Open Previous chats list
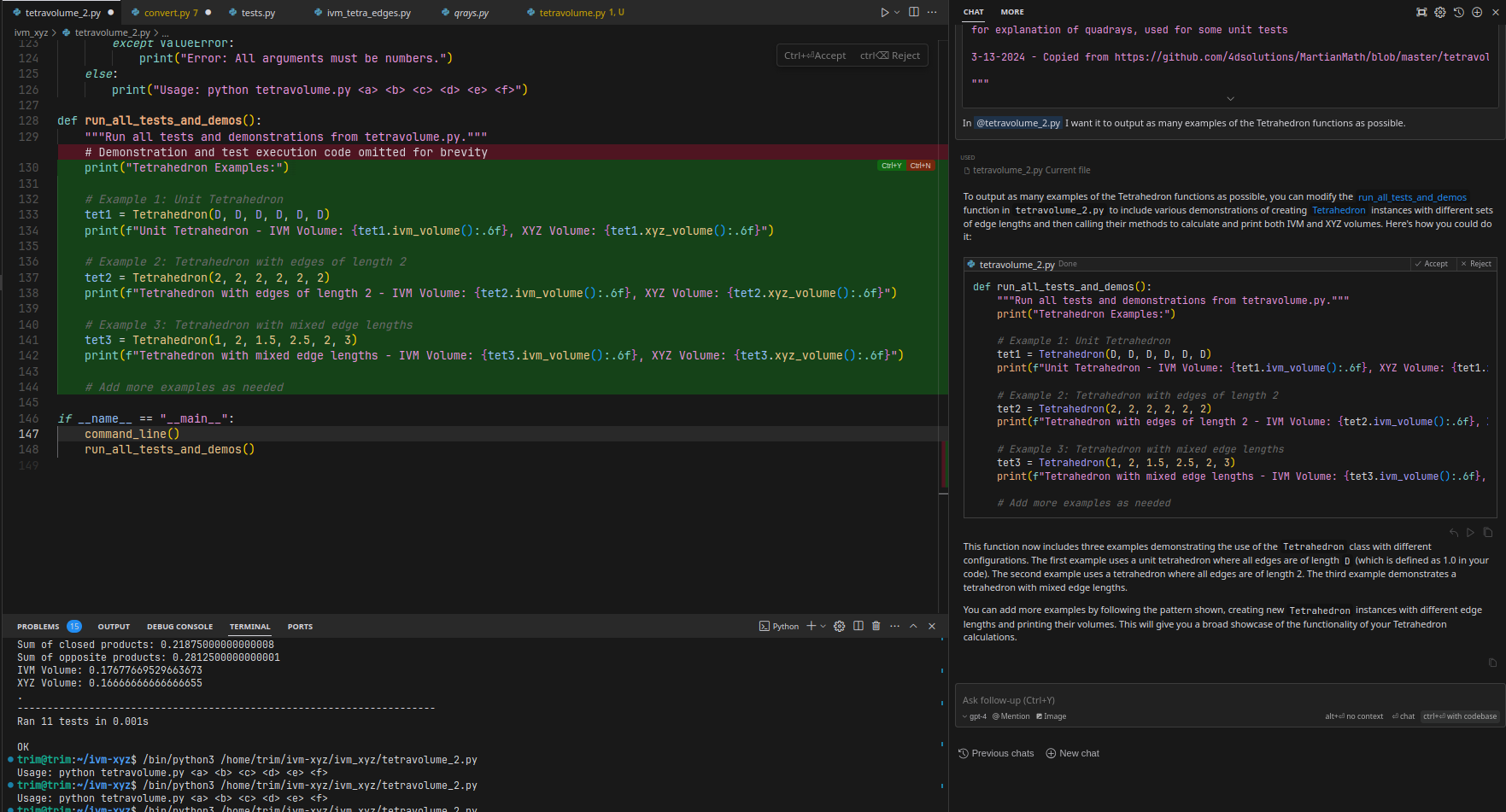Screen dimensions: 1506x812 click(996, 753)
